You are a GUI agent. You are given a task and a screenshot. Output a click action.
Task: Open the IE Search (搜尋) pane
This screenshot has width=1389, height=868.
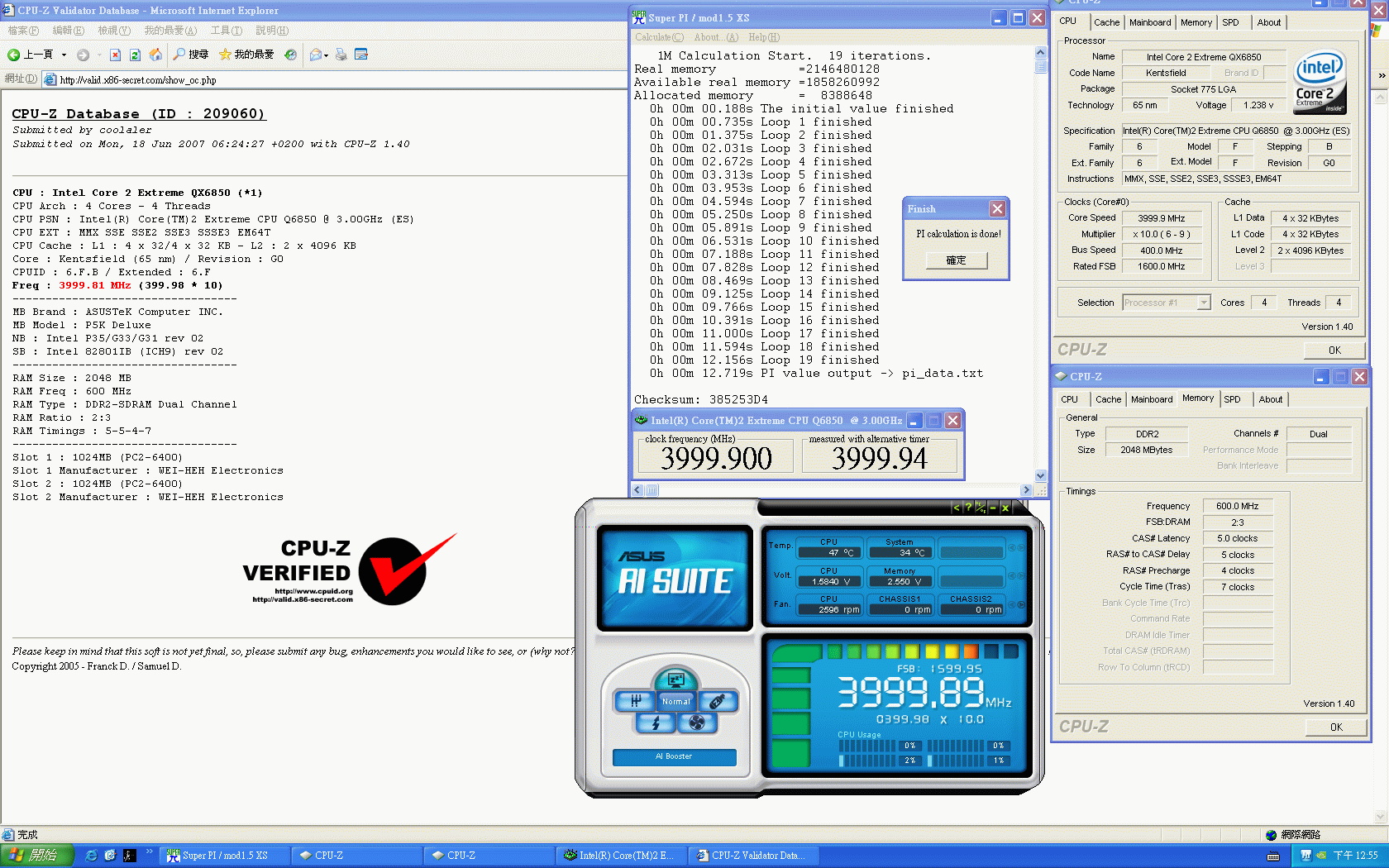pyautogui.click(x=191, y=55)
